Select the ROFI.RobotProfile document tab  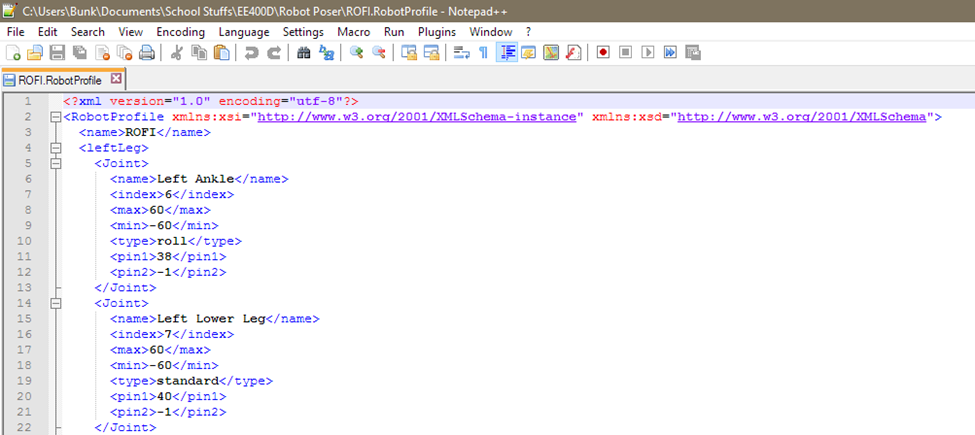click(x=63, y=80)
